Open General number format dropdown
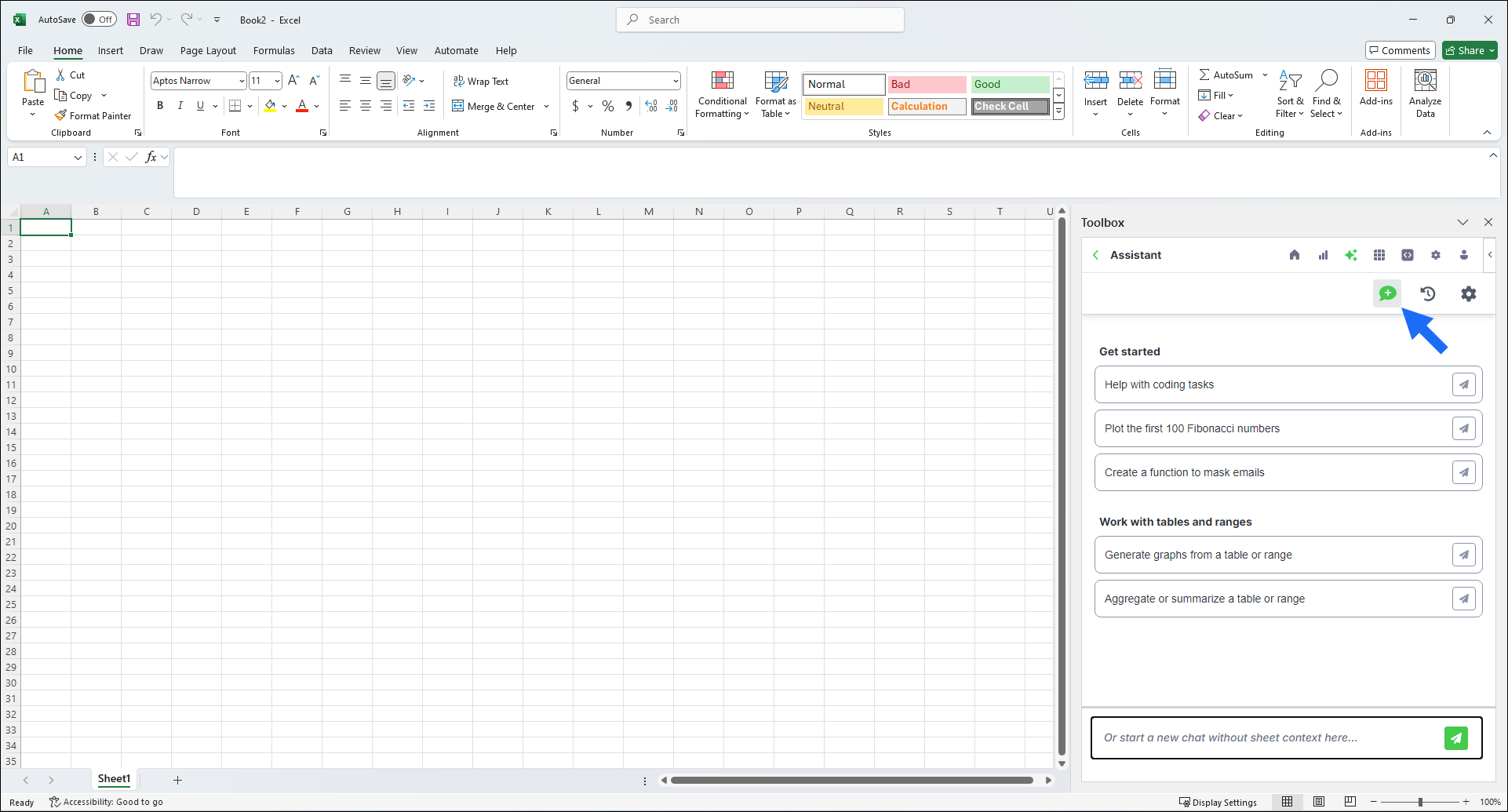 [676, 81]
